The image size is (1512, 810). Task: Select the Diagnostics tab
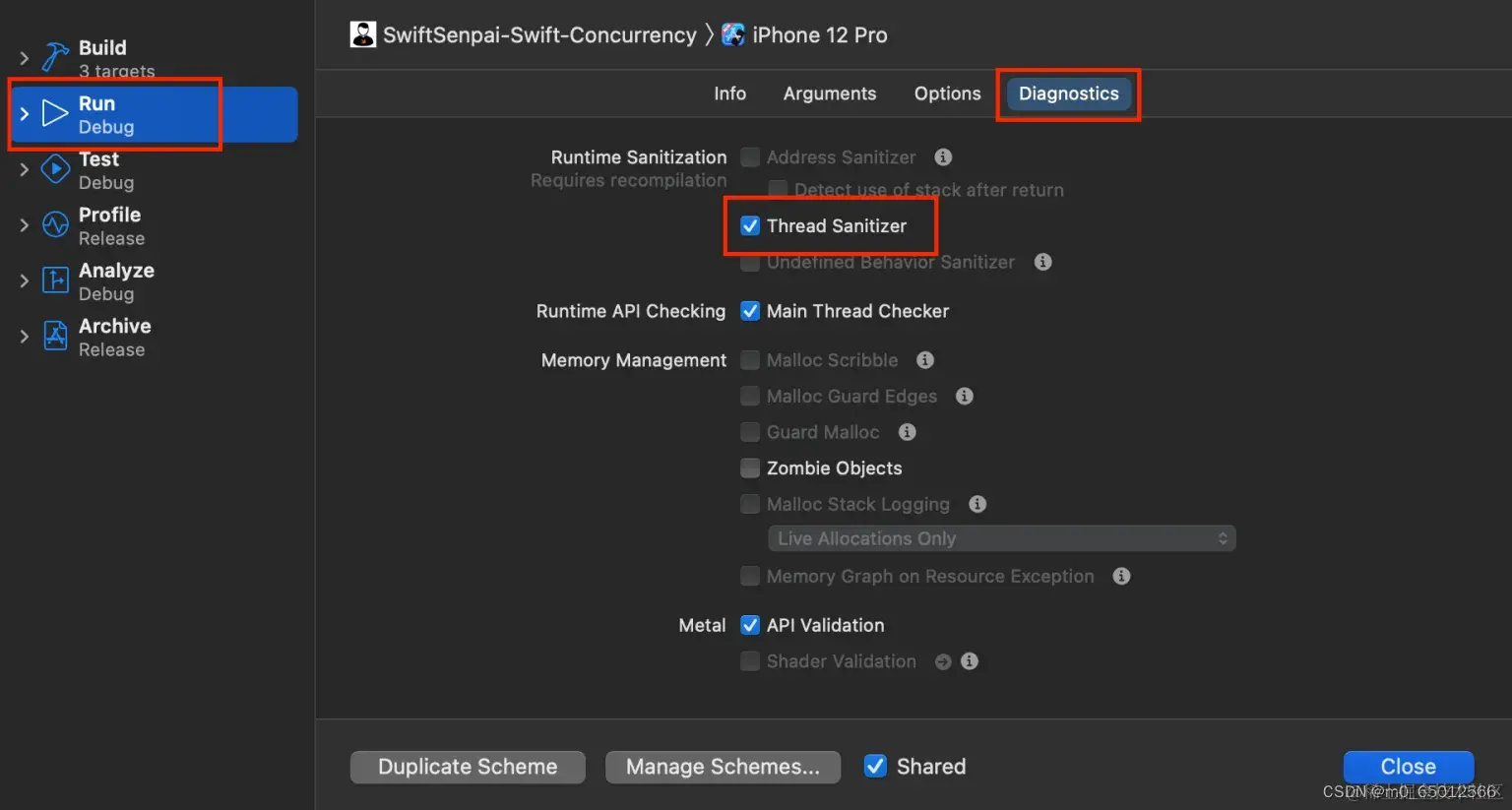(x=1068, y=93)
